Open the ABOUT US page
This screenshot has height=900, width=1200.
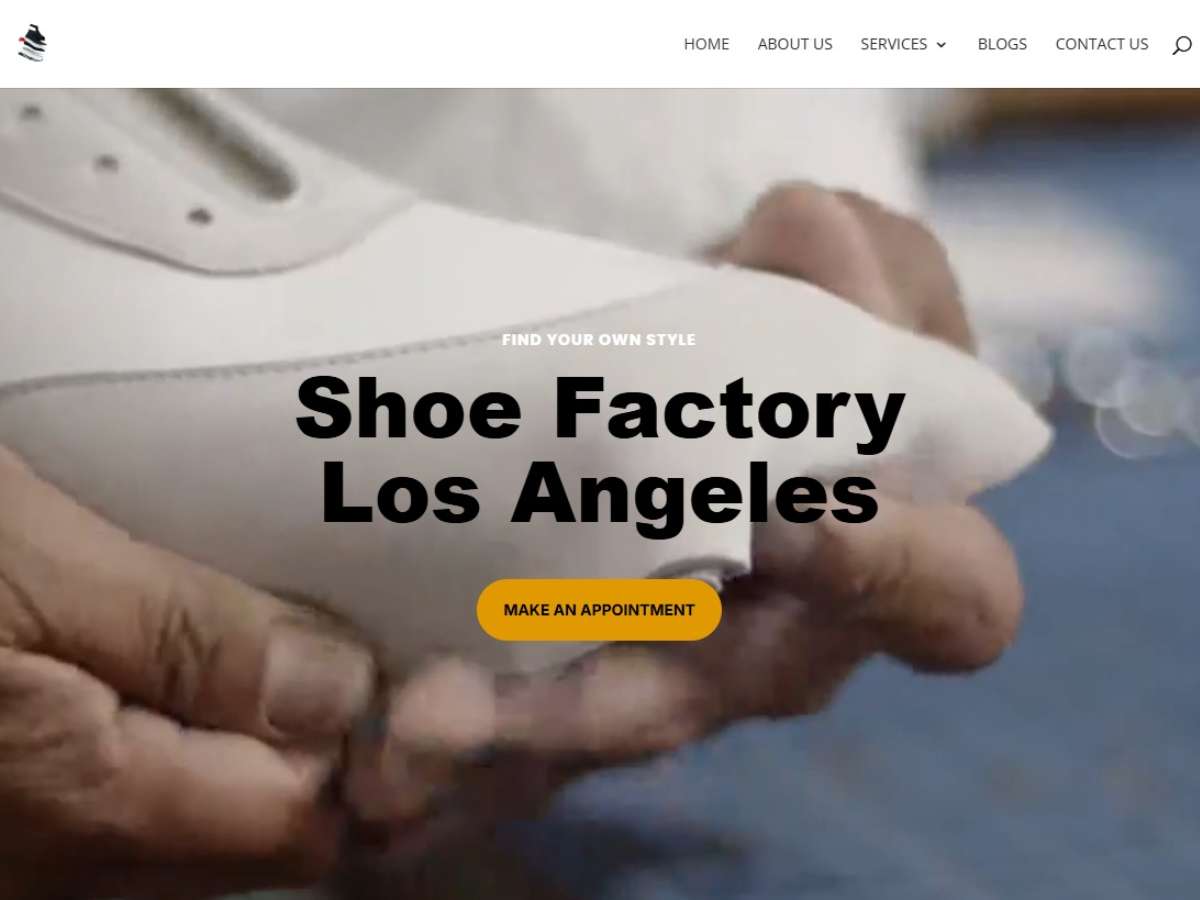pyautogui.click(x=795, y=44)
